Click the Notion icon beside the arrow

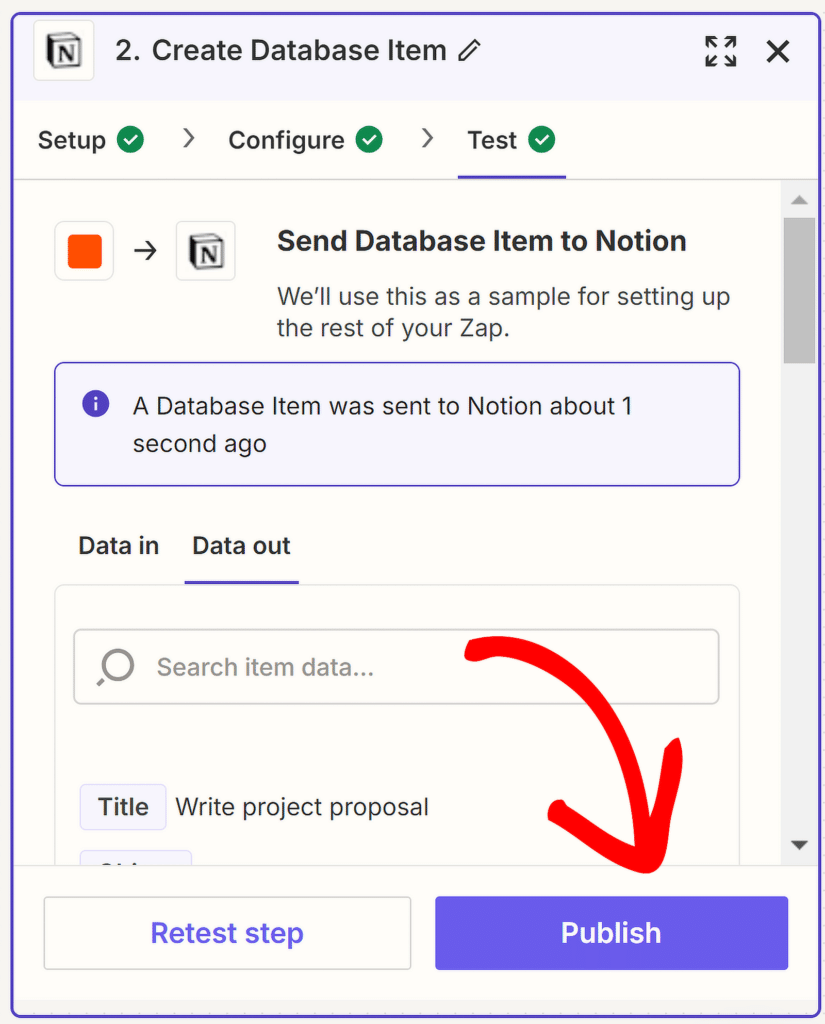(206, 251)
